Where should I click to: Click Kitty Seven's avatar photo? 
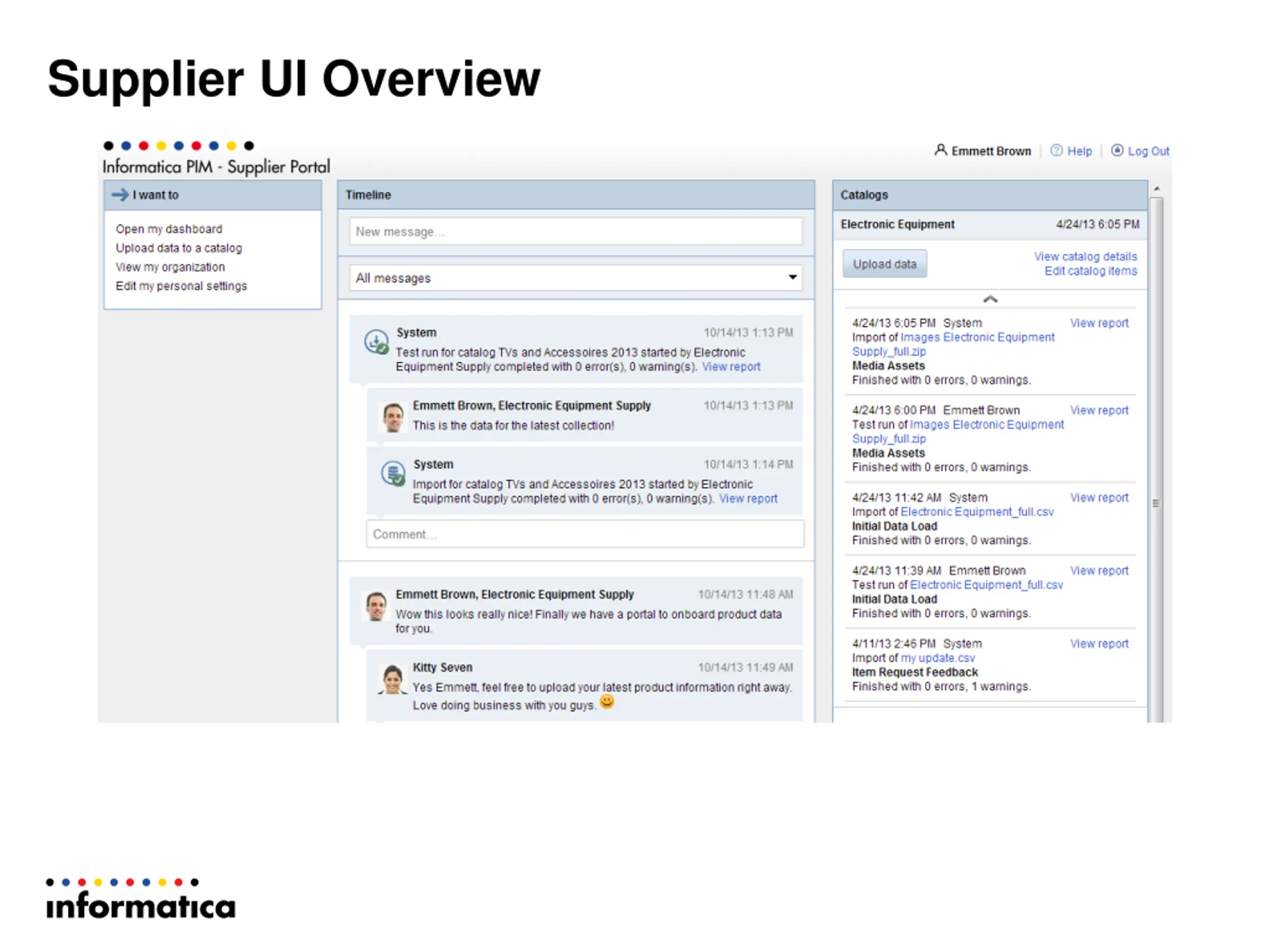(393, 679)
